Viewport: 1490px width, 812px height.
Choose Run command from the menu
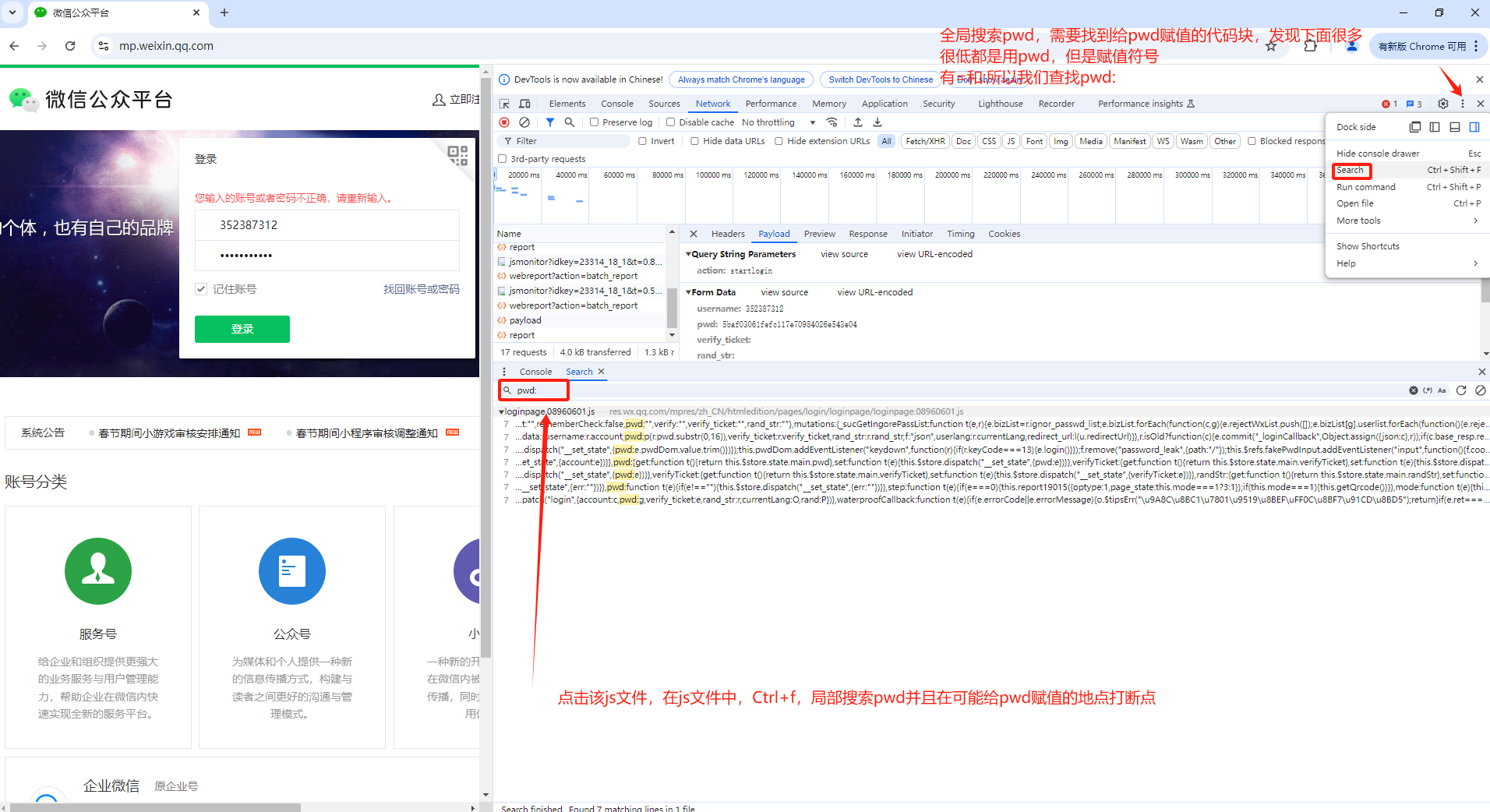(1407, 187)
